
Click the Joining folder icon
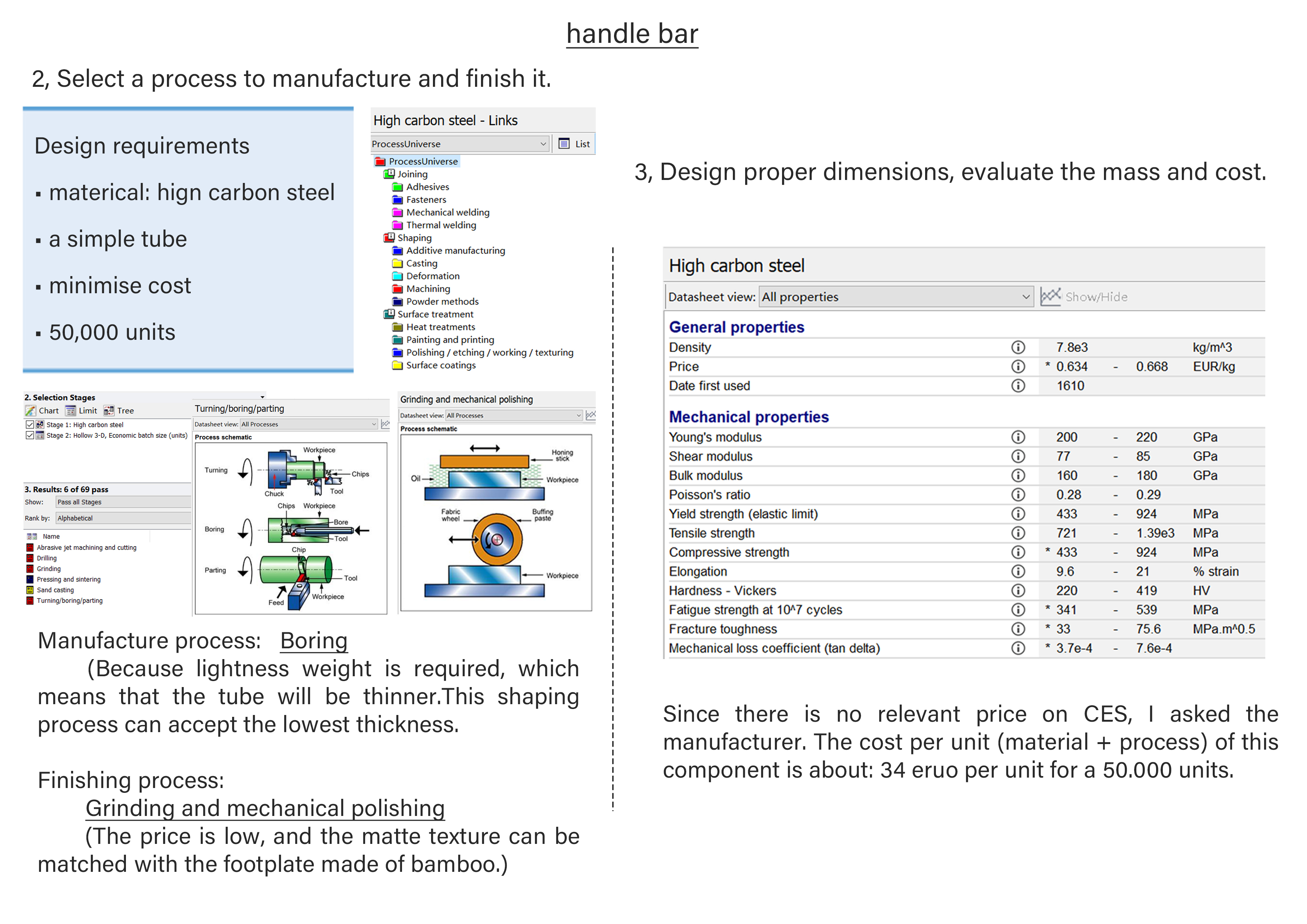click(x=389, y=174)
